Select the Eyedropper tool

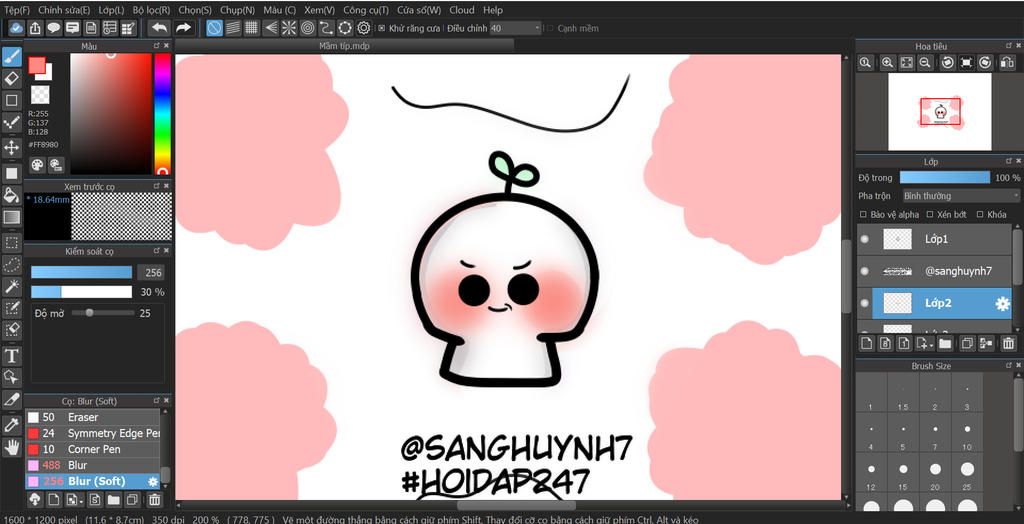12,425
